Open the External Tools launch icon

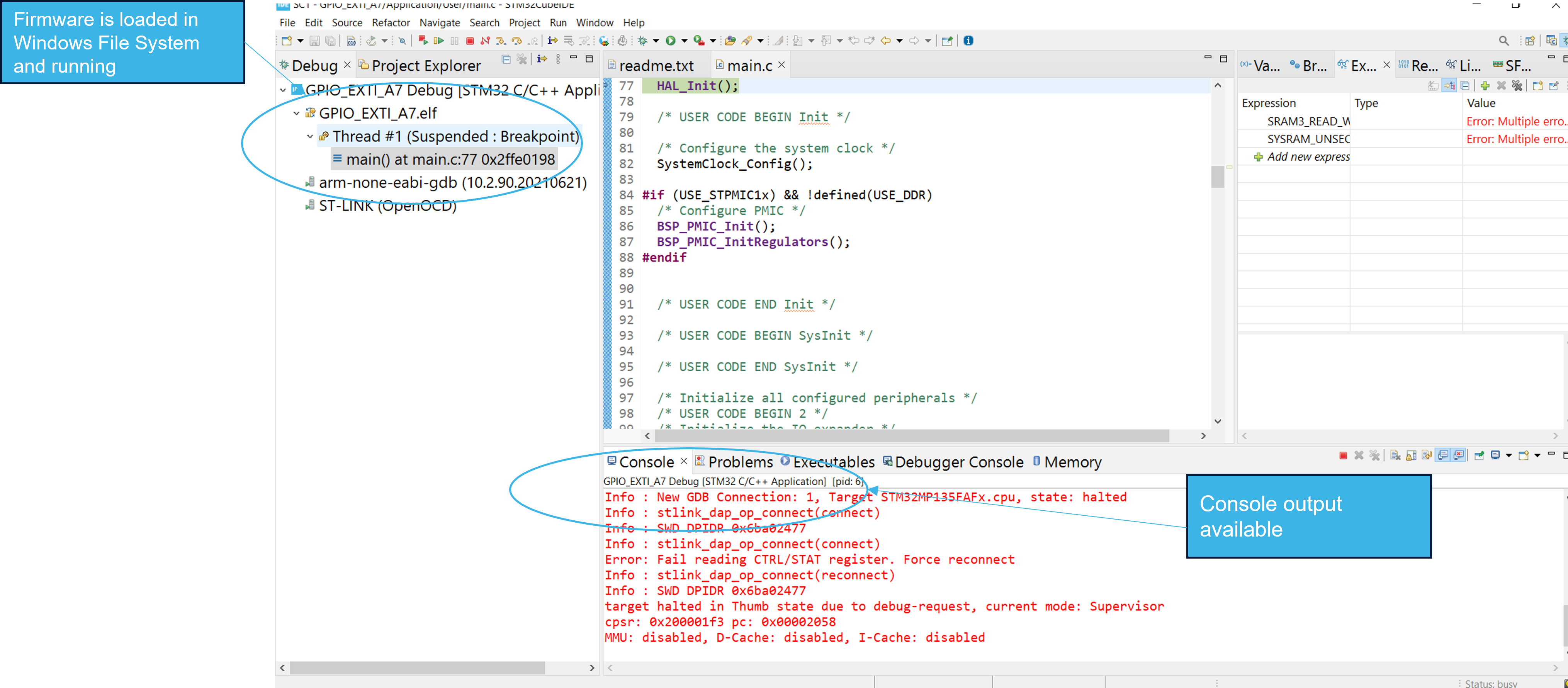tap(699, 41)
